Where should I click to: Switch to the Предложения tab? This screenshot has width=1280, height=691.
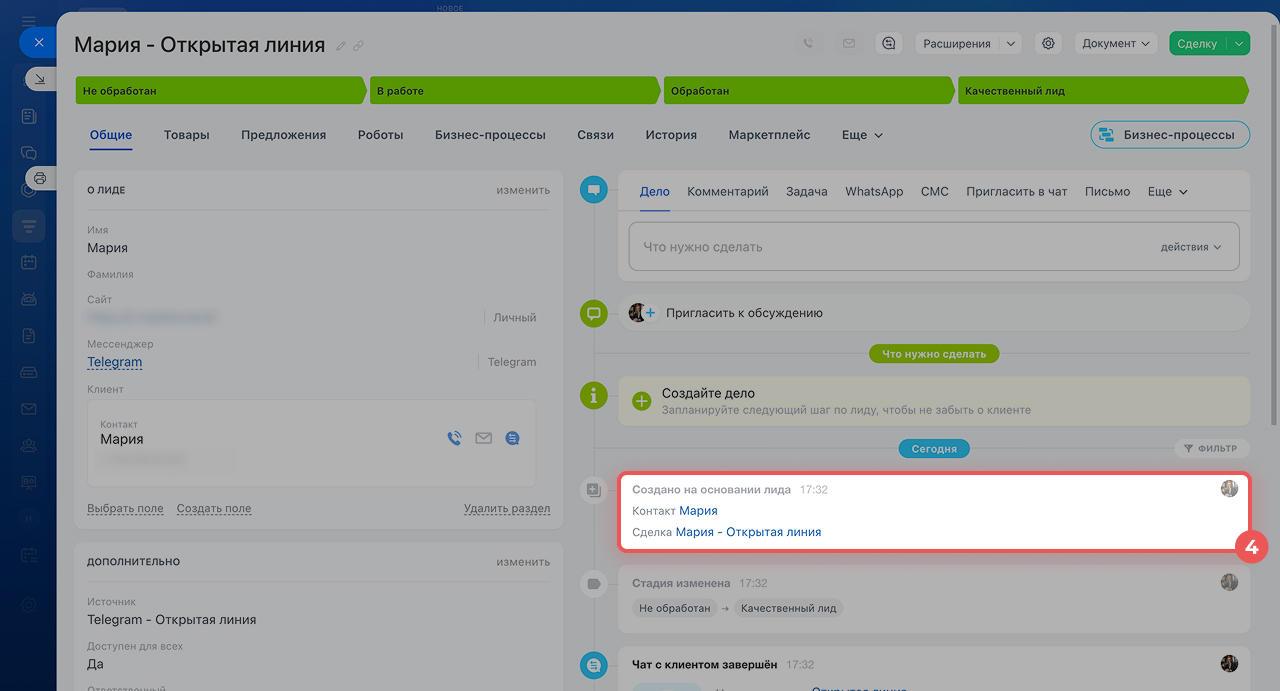284,135
